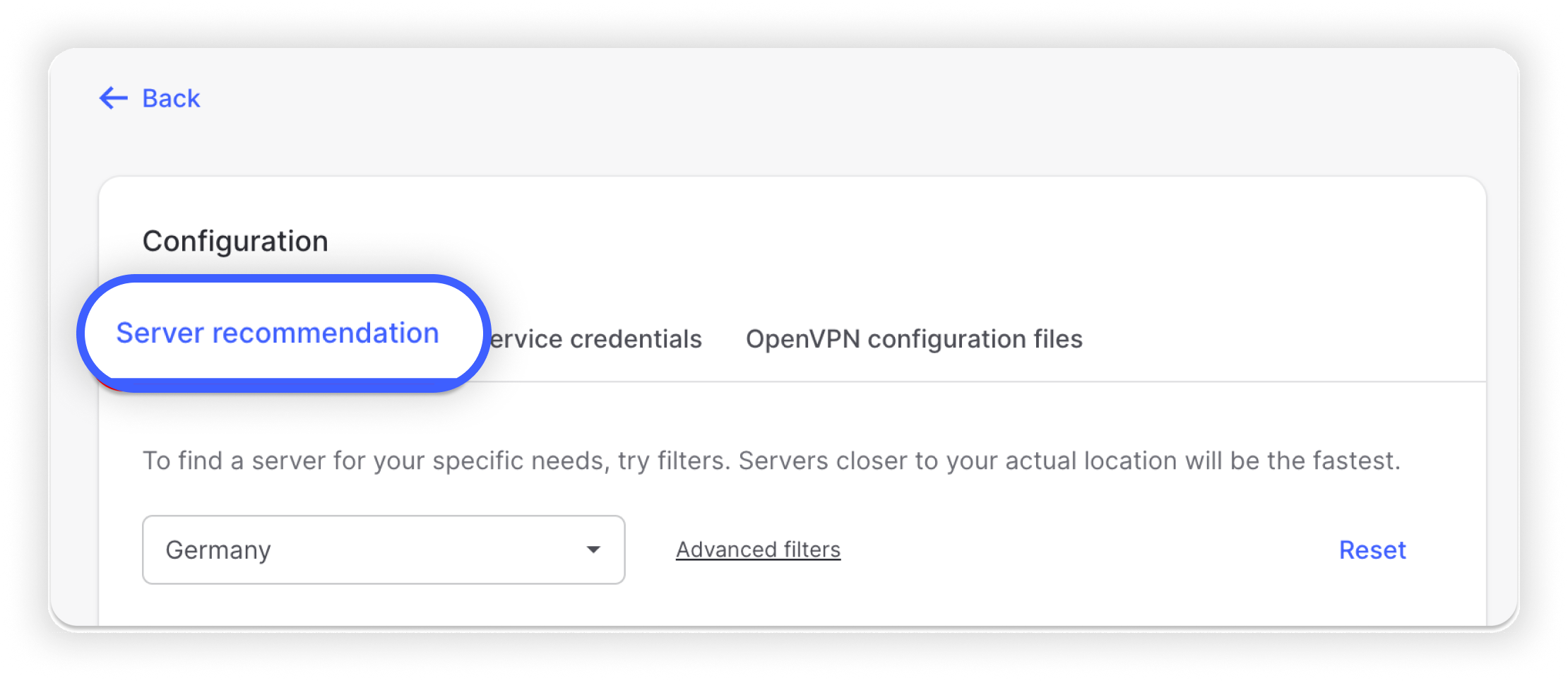
Task: Click the Configuration heading
Action: (x=235, y=242)
